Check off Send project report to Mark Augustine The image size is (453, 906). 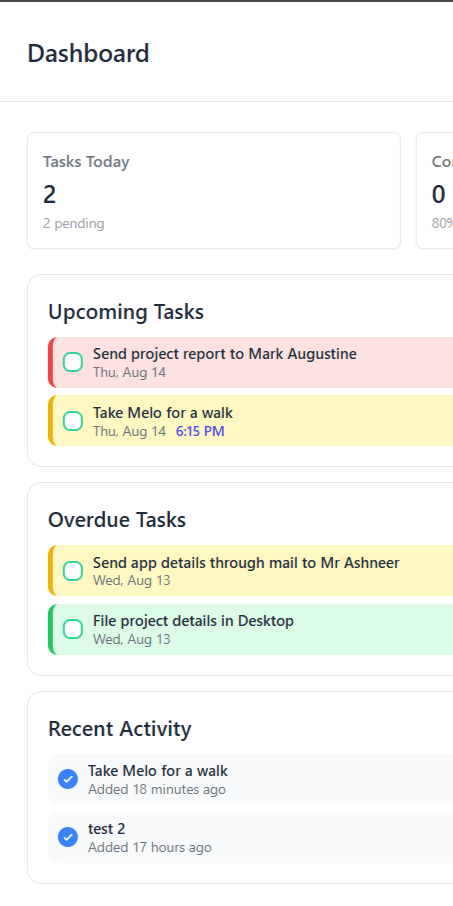73,362
